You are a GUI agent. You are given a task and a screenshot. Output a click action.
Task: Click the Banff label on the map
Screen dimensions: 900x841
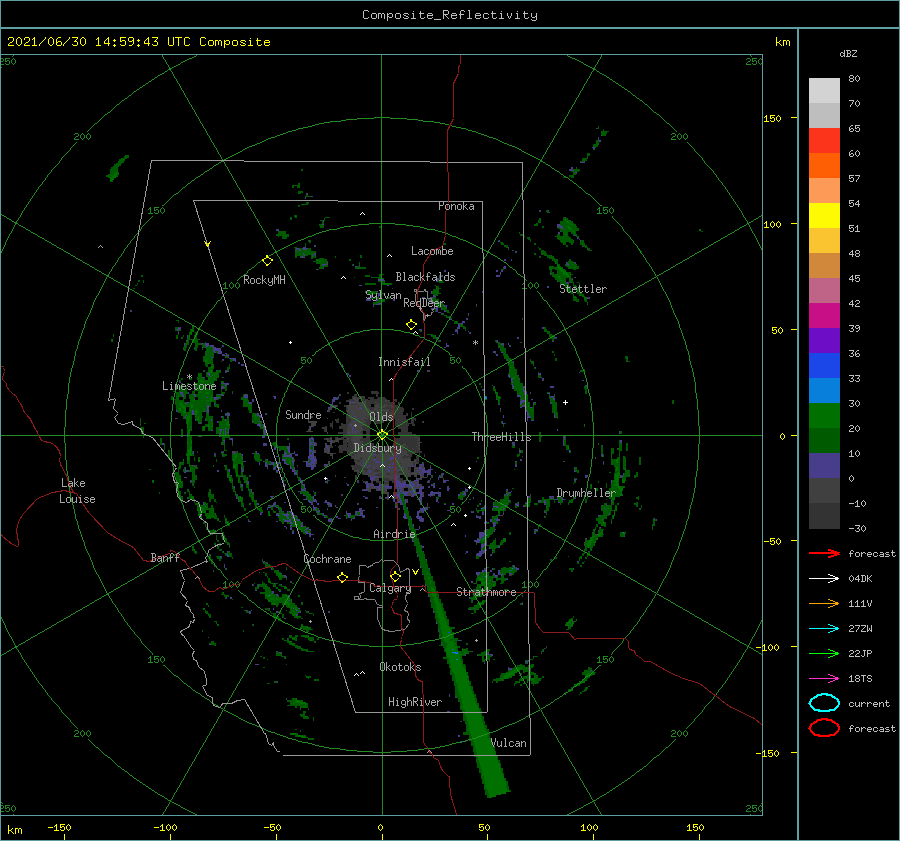[x=165, y=557]
